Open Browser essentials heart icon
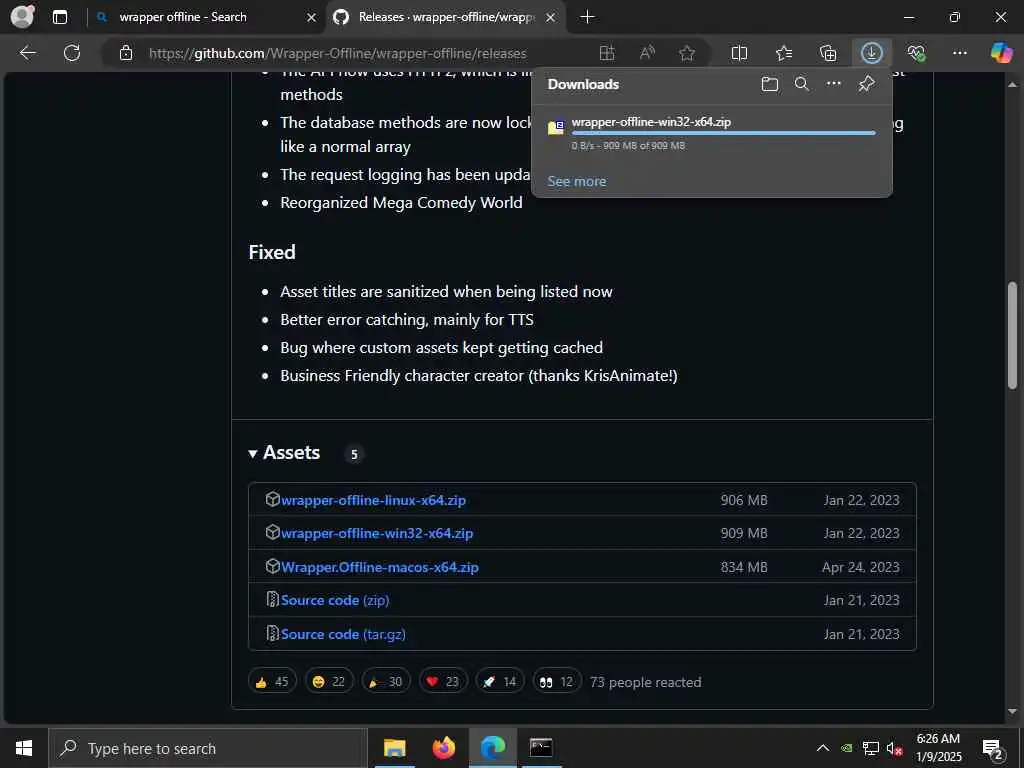Image resolution: width=1024 pixels, height=768 pixels. 916,53
